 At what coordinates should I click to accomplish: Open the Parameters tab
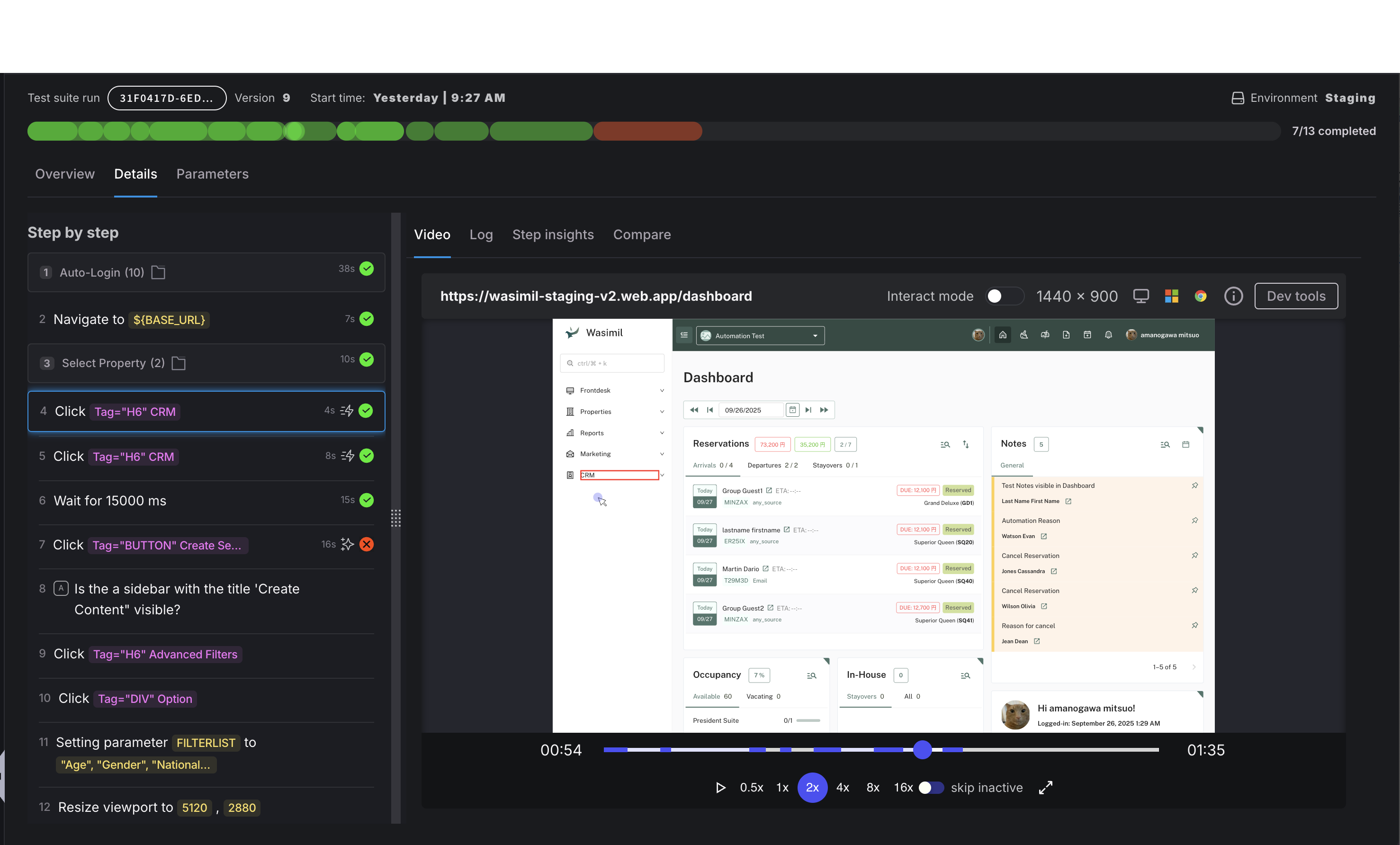tap(212, 174)
